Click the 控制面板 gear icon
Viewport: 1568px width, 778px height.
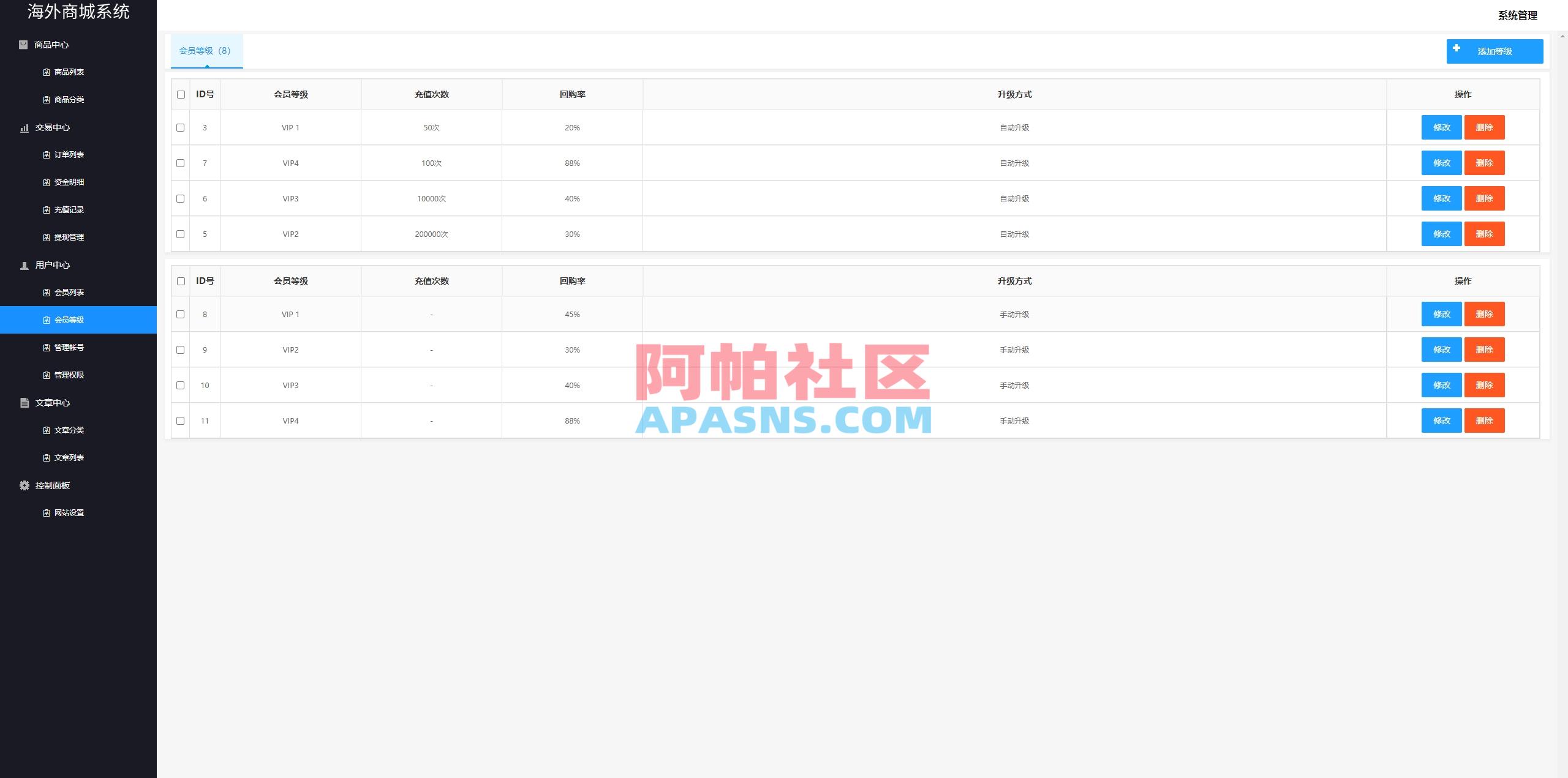(24, 485)
